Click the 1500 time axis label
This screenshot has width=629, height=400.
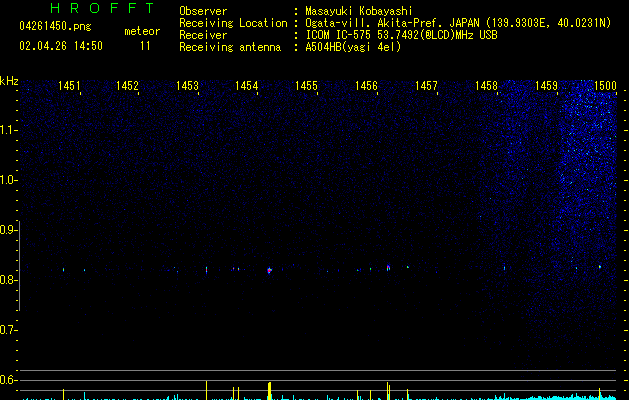(605, 86)
